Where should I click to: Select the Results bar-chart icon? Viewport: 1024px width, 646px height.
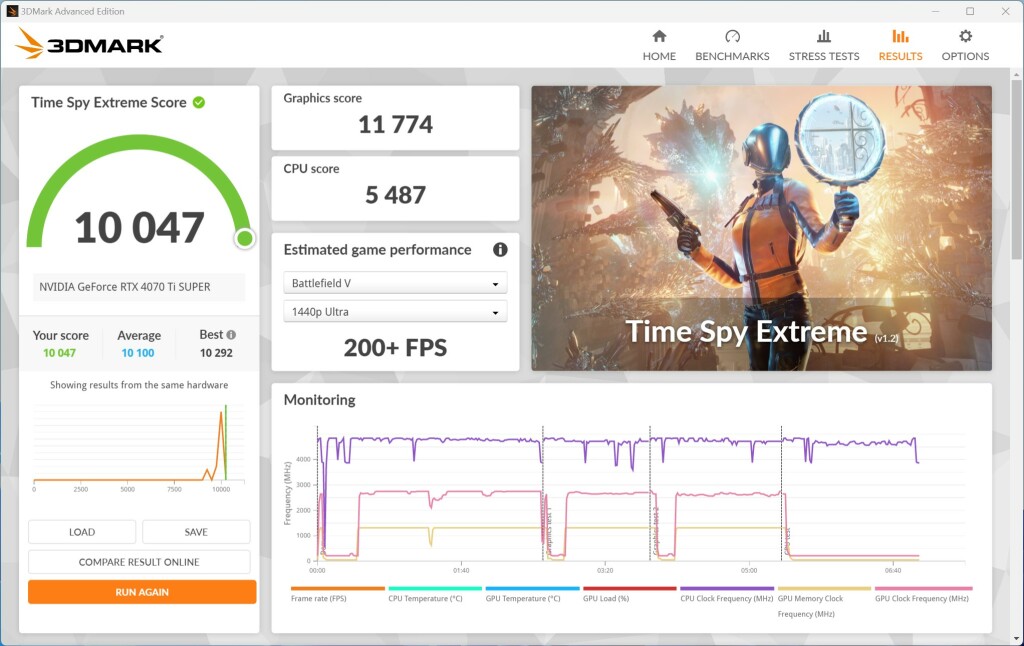[899, 36]
